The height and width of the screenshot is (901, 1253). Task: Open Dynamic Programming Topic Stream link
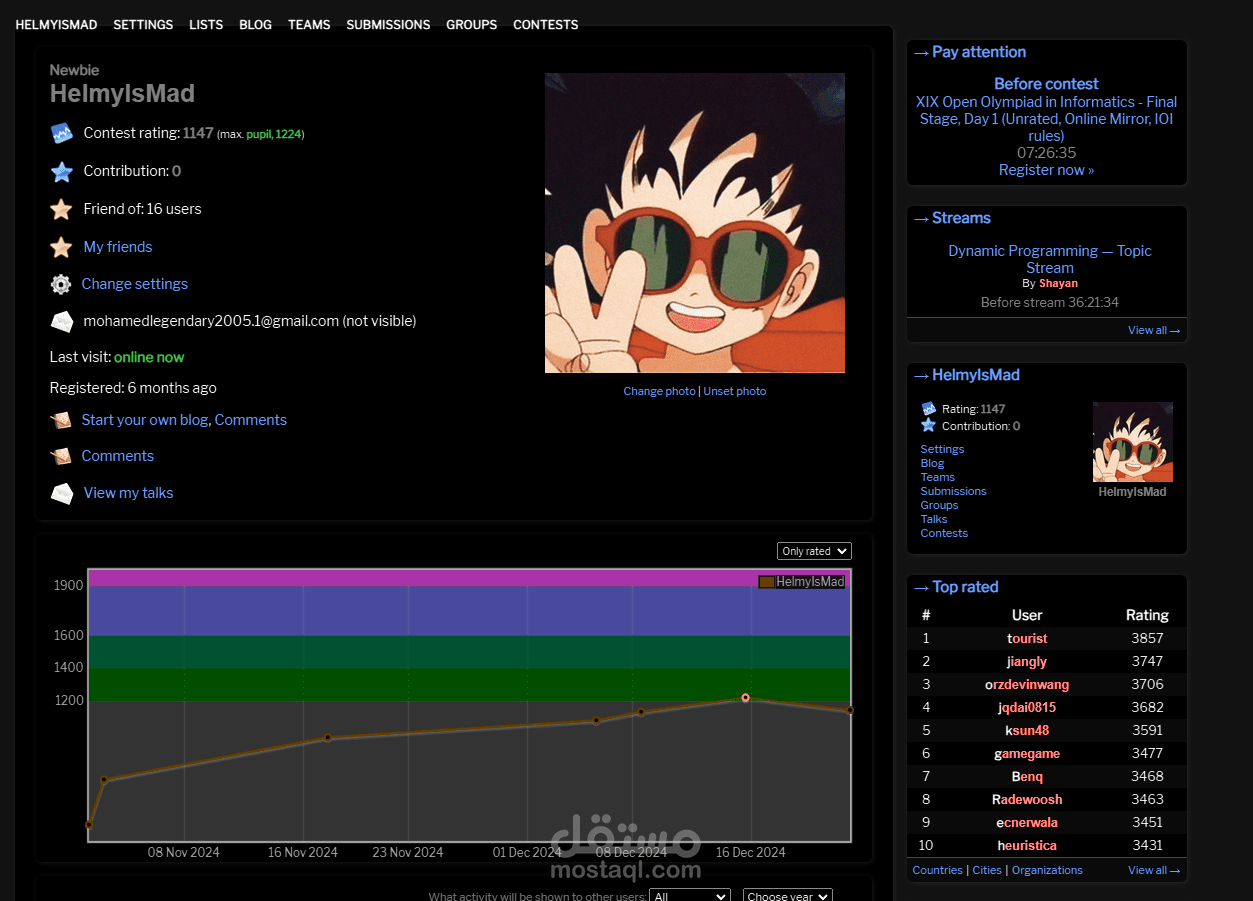click(1050, 259)
